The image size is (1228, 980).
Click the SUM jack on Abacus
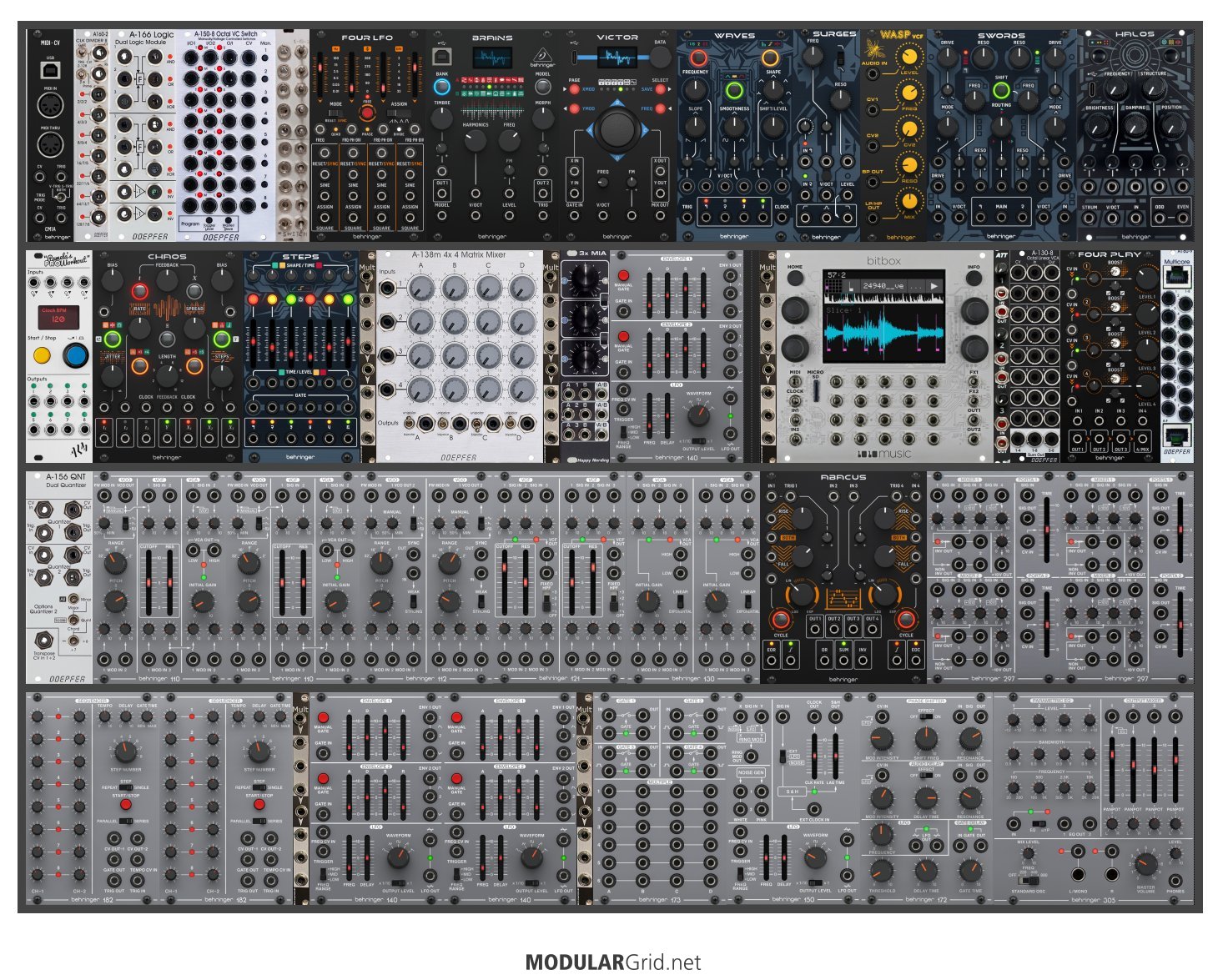point(843,660)
